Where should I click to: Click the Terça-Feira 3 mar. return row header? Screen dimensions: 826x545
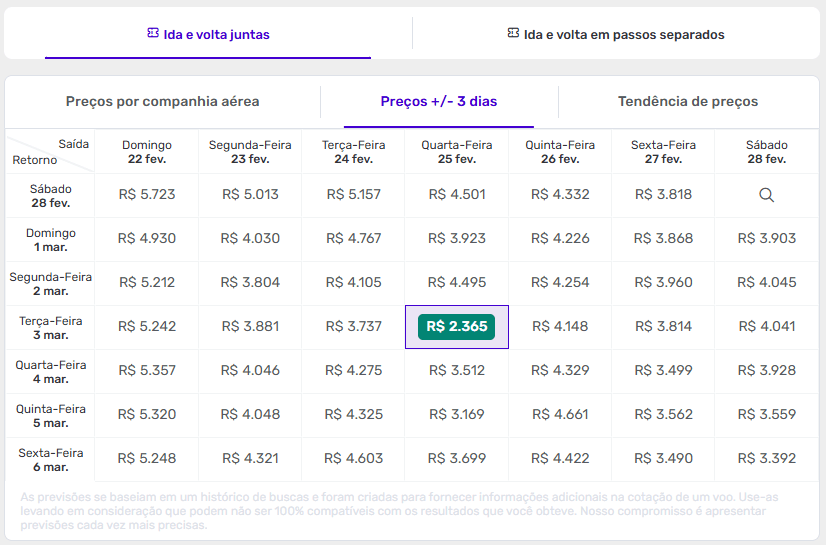[x=50, y=328]
